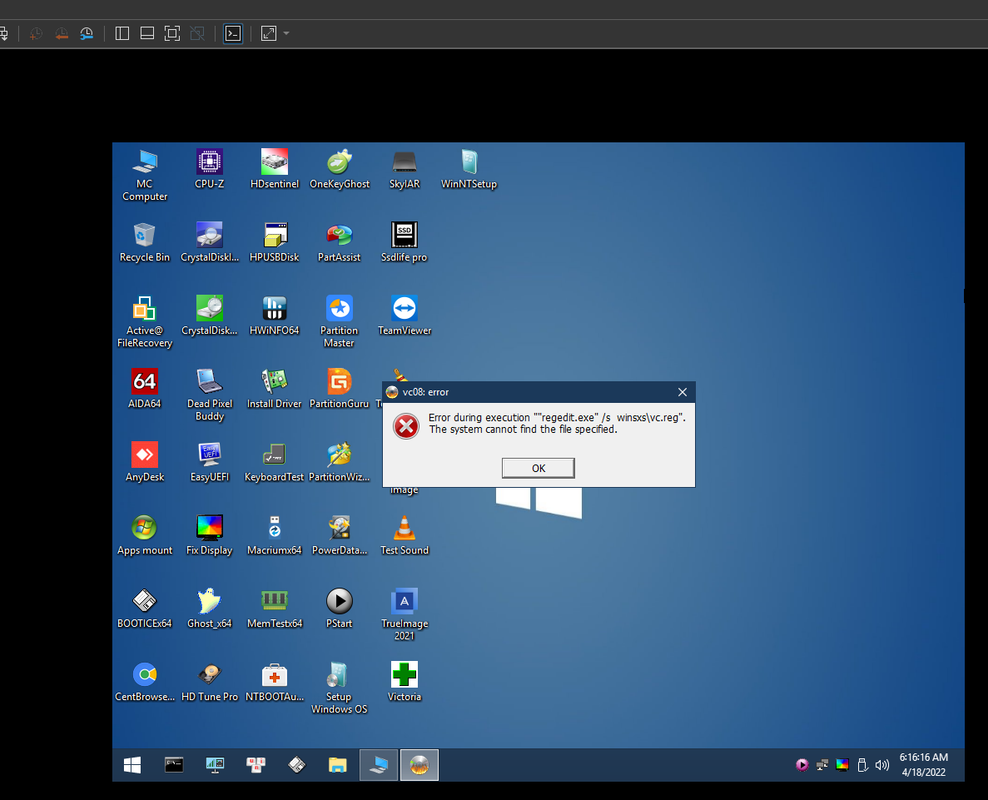
Task: Select the HPUSBDisk icon
Action: pyautogui.click(x=274, y=243)
